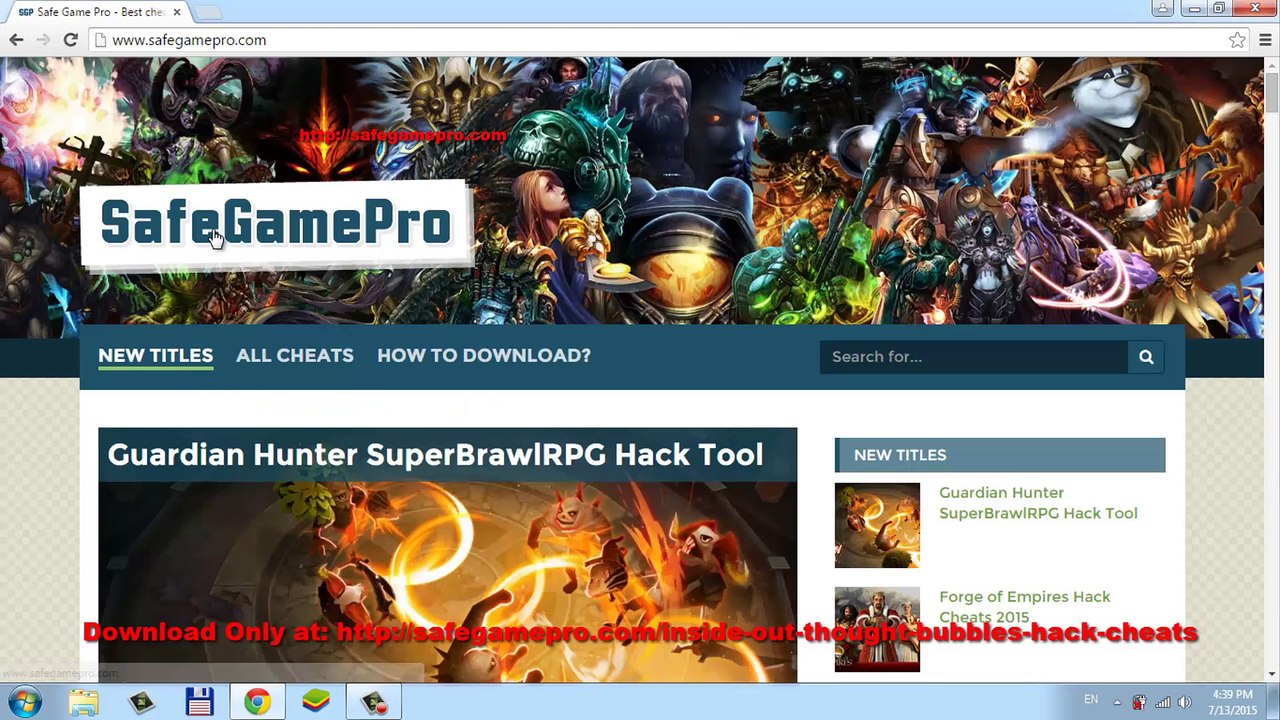Click the red security tray icon
Screen dimensions: 1280x720
click(1139, 702)
